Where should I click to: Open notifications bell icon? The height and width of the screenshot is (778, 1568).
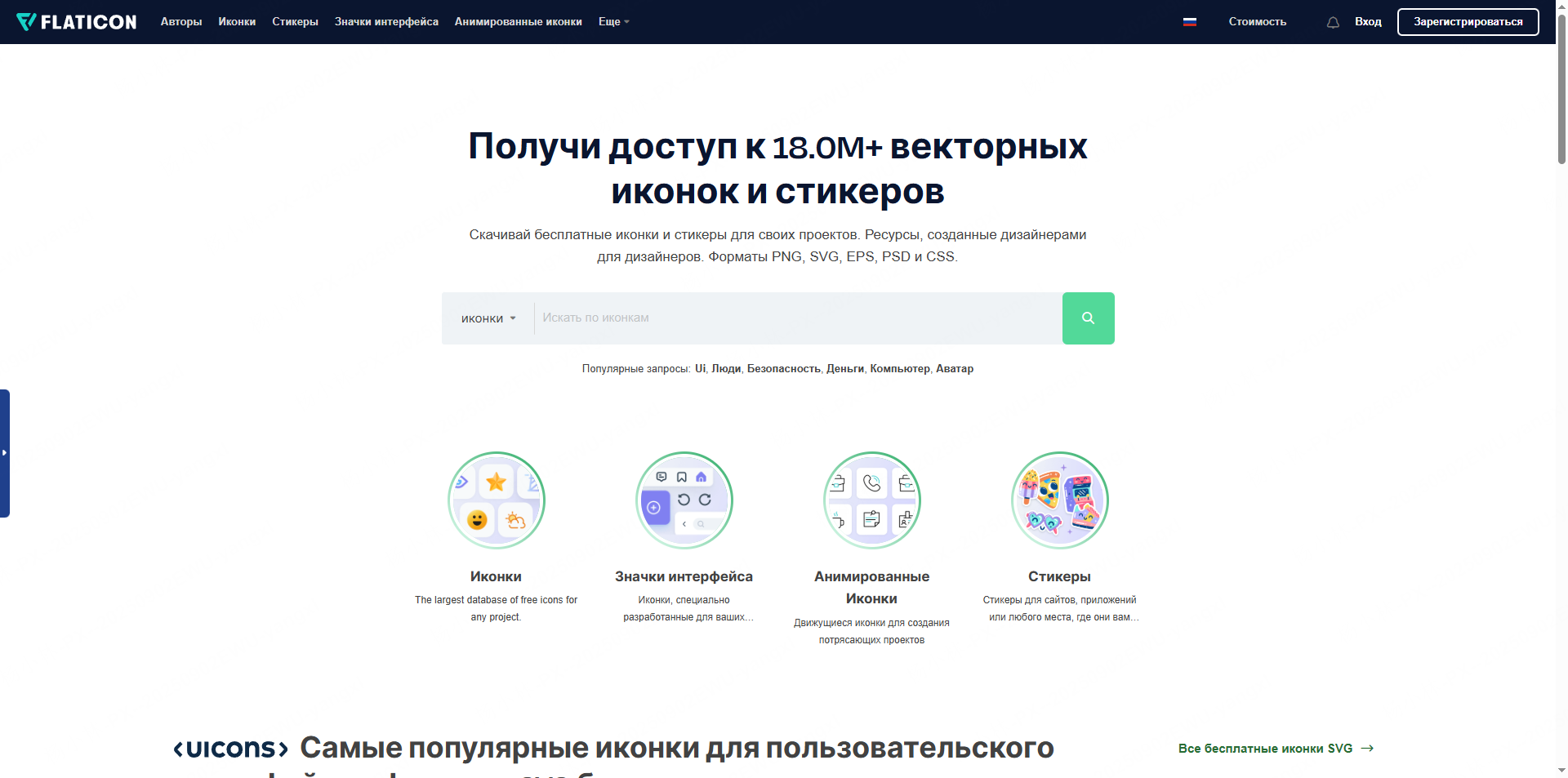1333,22
